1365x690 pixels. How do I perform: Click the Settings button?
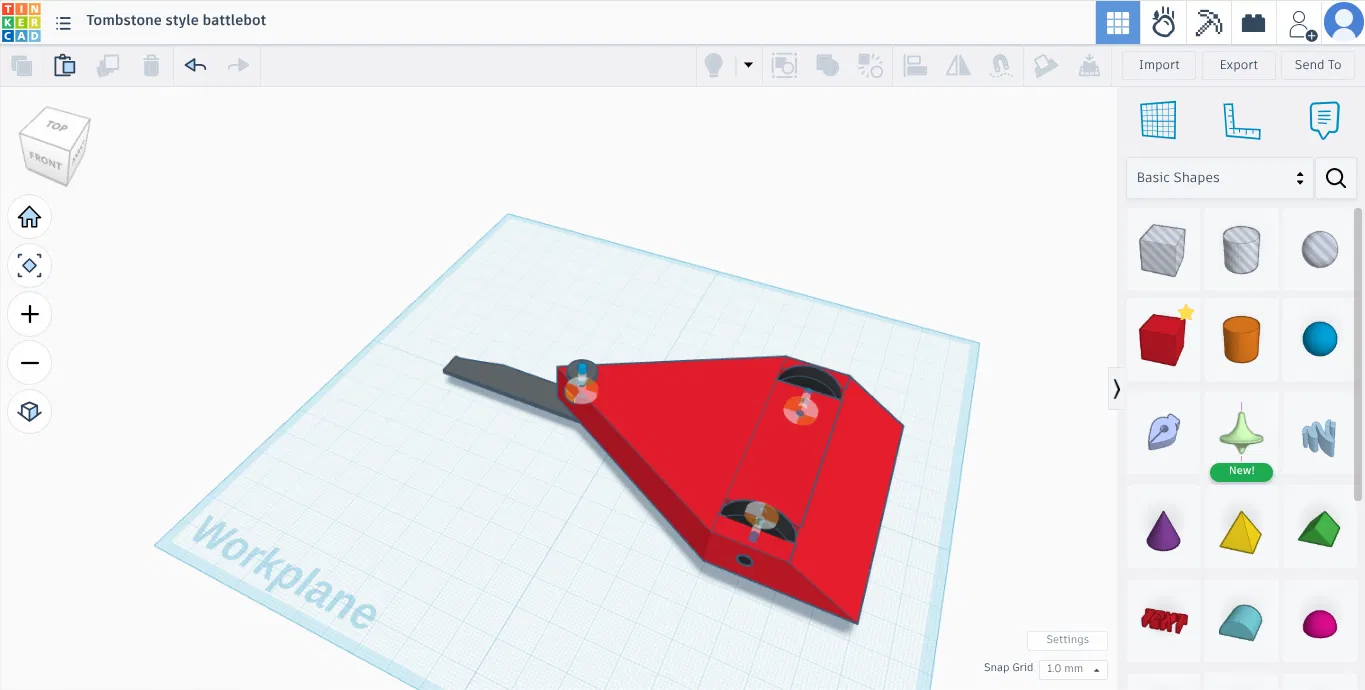pyautogui.click(x=1067, y=640)
